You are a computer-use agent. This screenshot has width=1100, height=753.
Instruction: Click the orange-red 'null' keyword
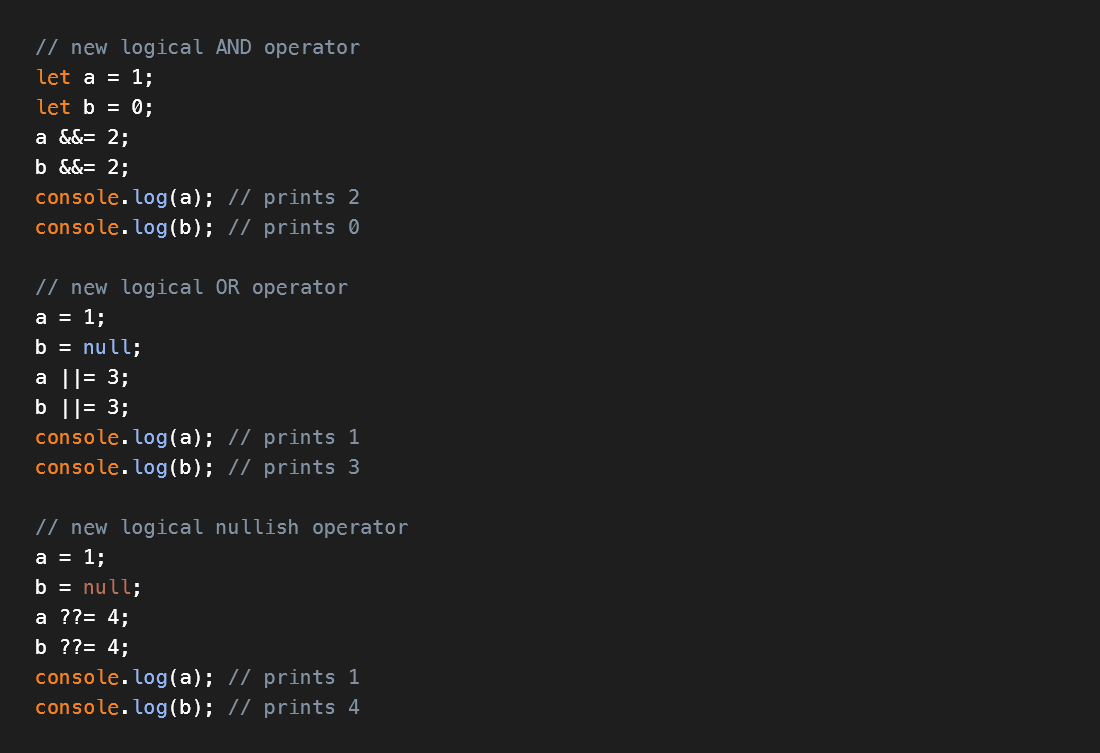107,587
